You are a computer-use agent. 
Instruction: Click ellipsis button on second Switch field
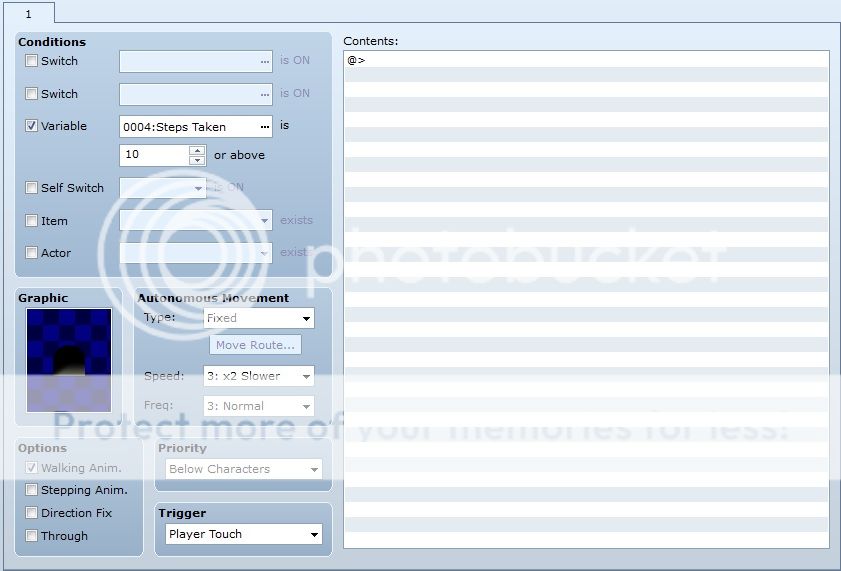tap(264, 94)
